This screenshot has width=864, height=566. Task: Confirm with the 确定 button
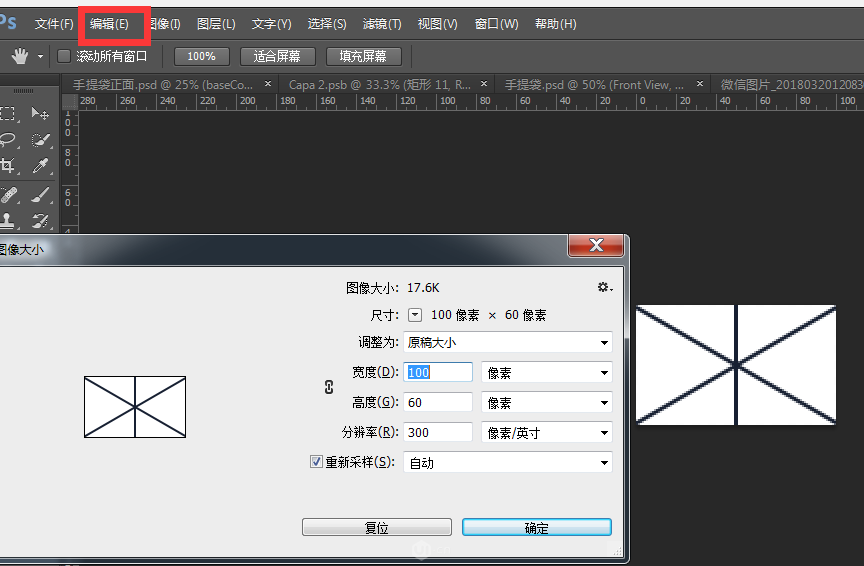coord(537,527)
